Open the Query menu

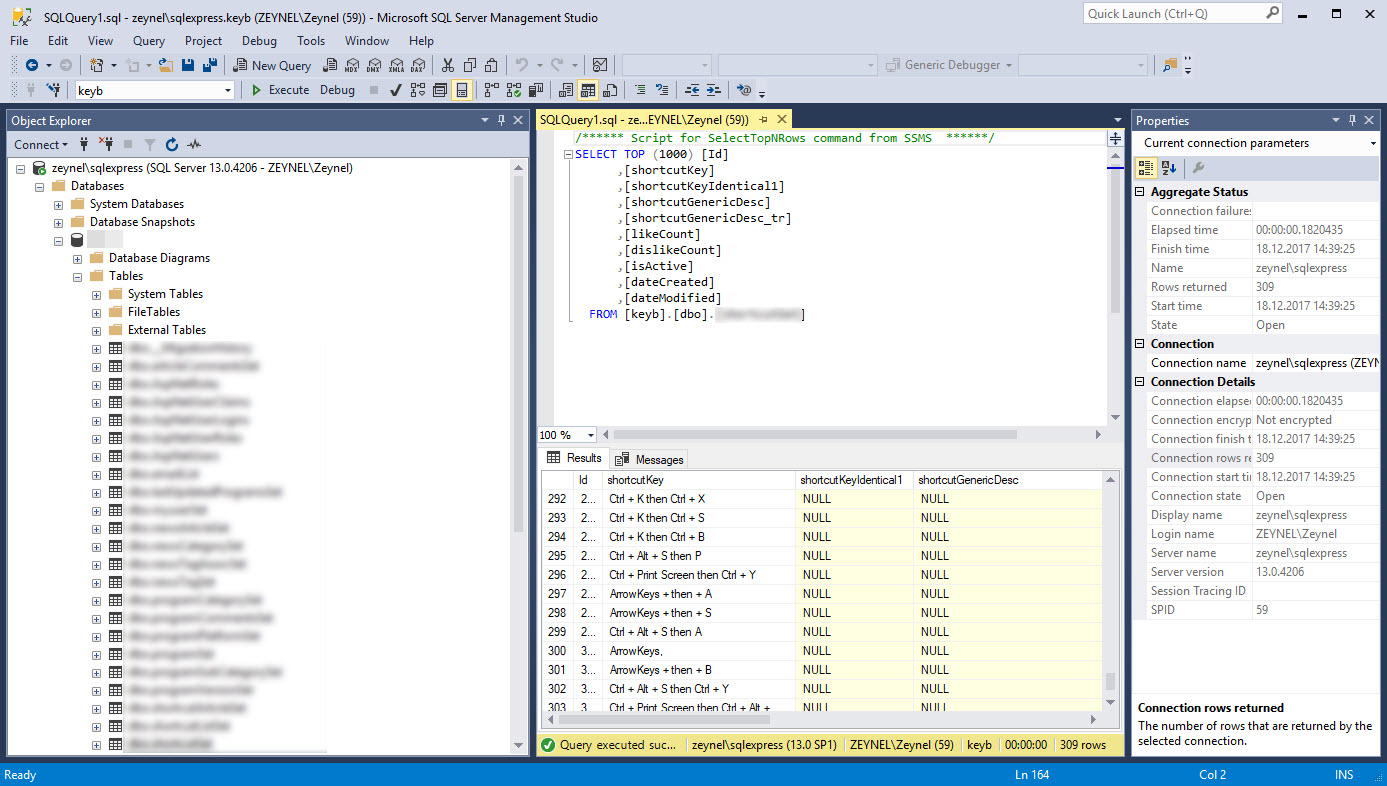(x=149, y=41)
